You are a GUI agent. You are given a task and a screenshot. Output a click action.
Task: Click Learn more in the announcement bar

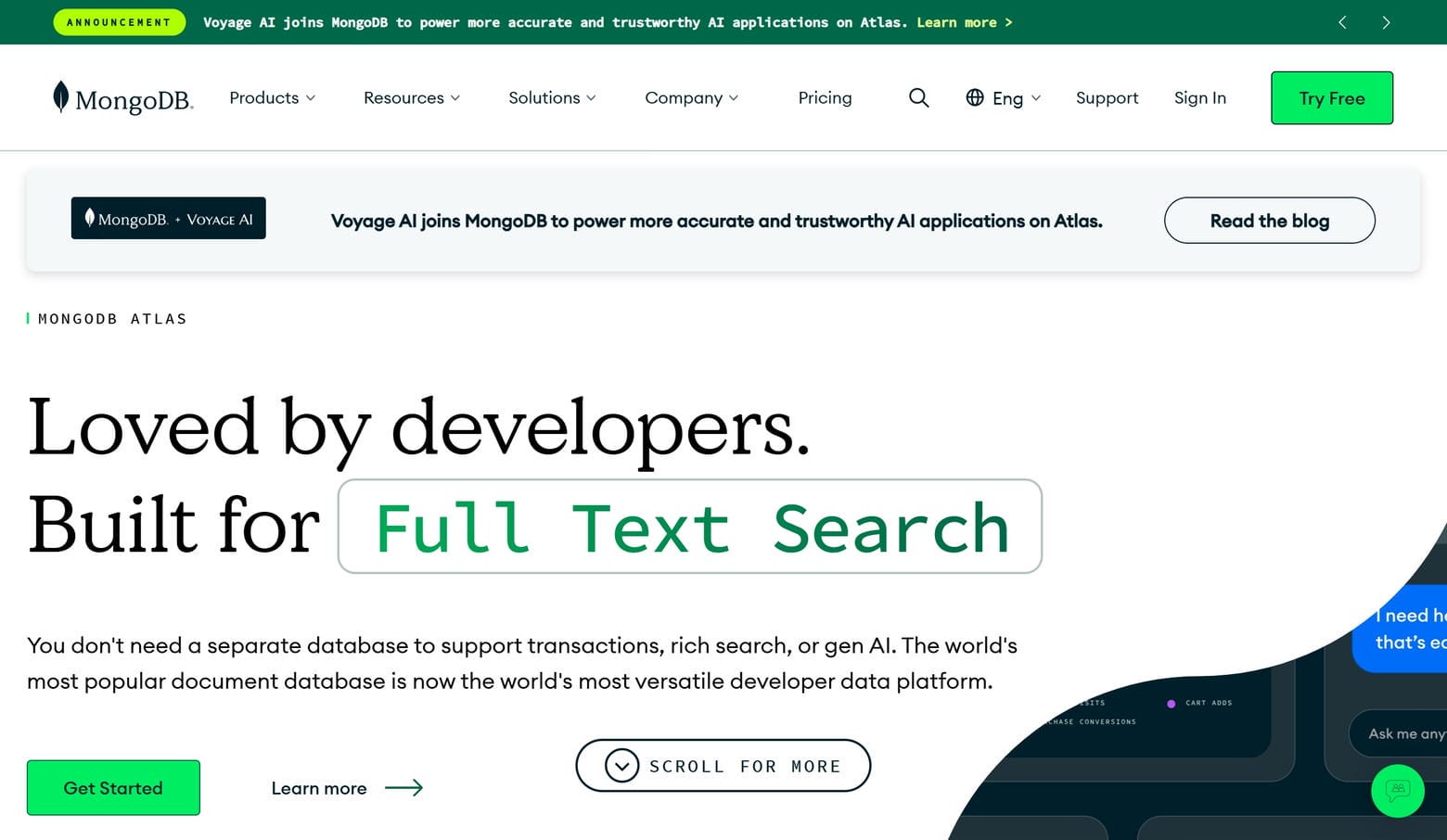click(965, 22)
